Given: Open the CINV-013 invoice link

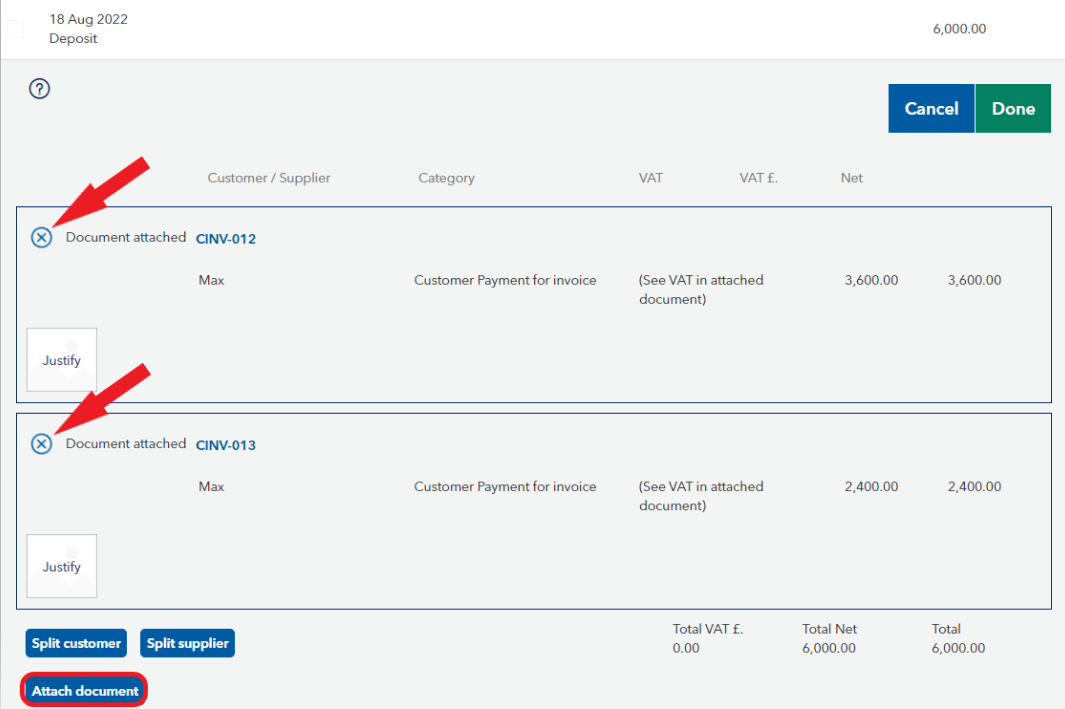Looking at the screenshot, I should [226, 445].
